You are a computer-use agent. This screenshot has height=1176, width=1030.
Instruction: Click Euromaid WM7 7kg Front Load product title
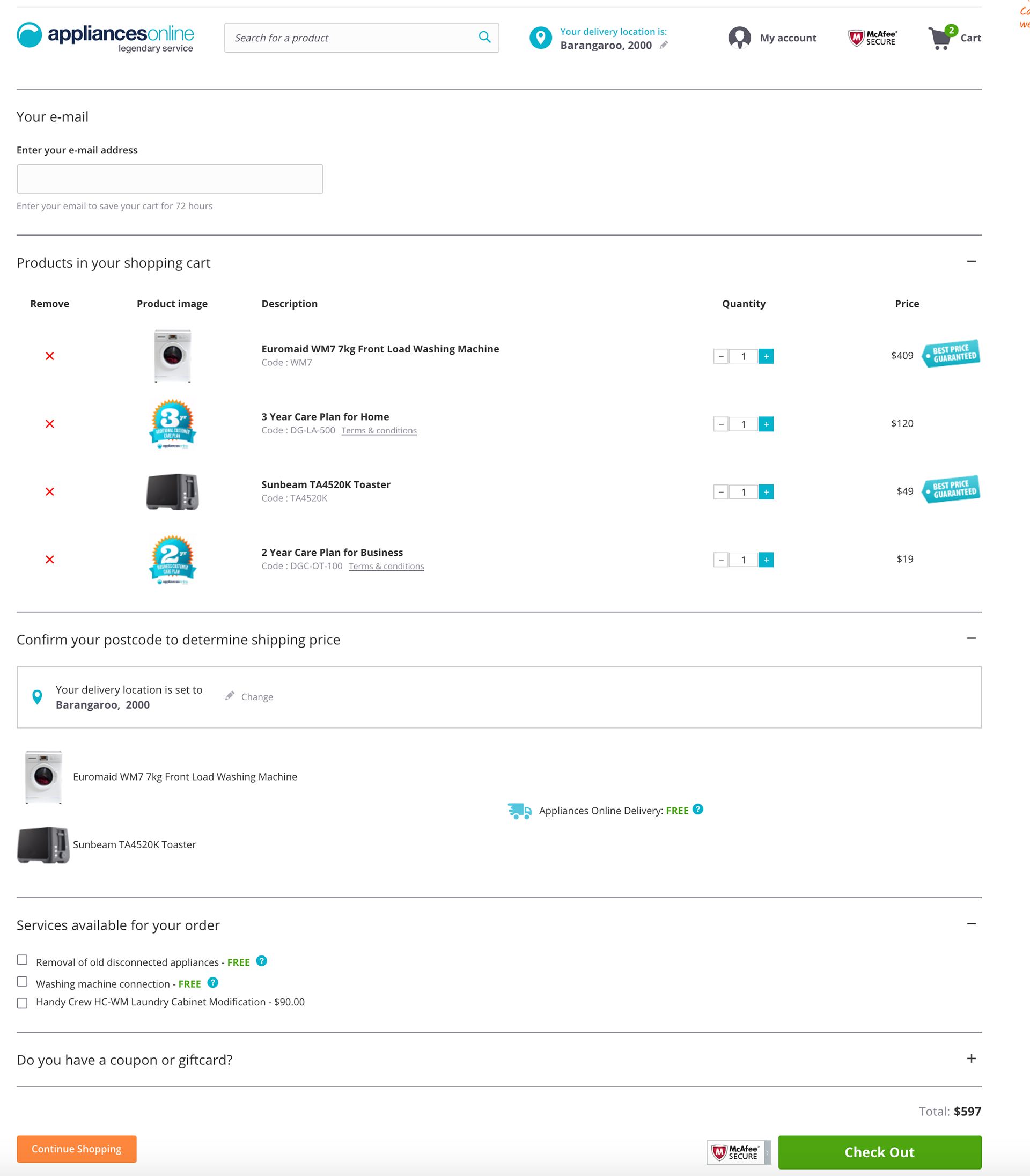(x=380, y=349)
